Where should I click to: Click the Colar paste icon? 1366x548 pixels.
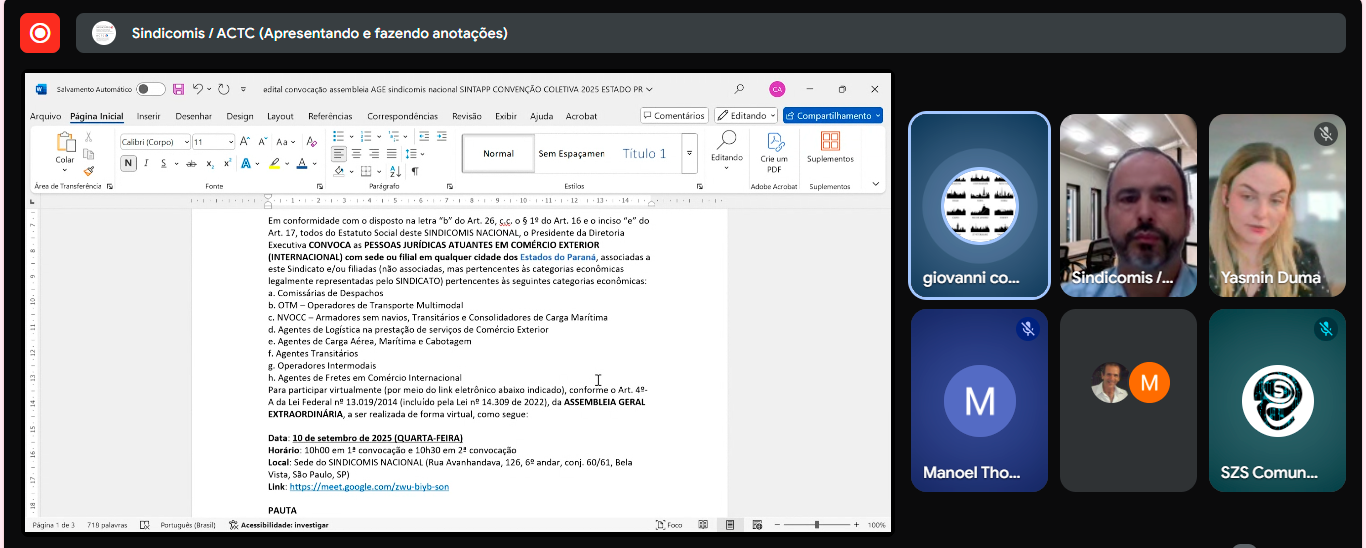[x=65, y=142]
